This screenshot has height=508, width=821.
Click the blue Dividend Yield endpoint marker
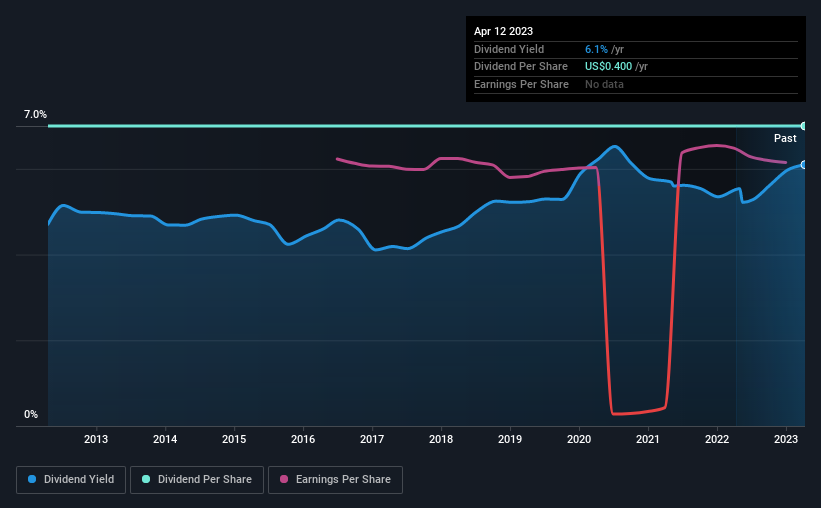[804, 165]
